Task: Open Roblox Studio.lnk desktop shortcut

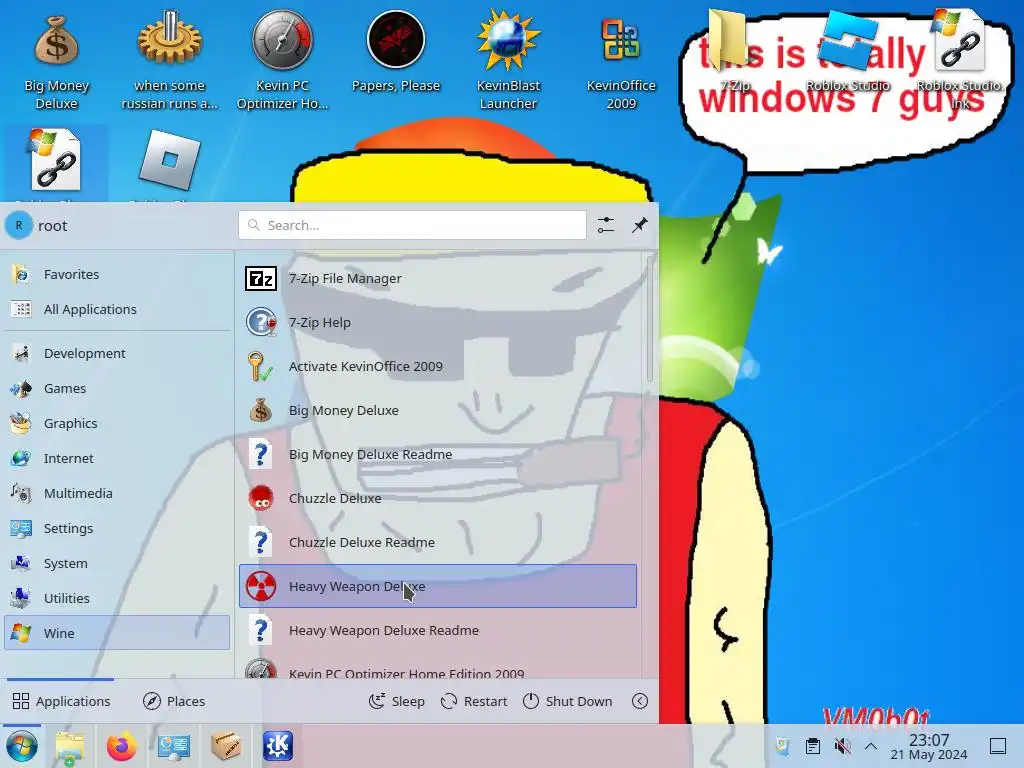Action: pyautogui.click(x=959, y=60)
